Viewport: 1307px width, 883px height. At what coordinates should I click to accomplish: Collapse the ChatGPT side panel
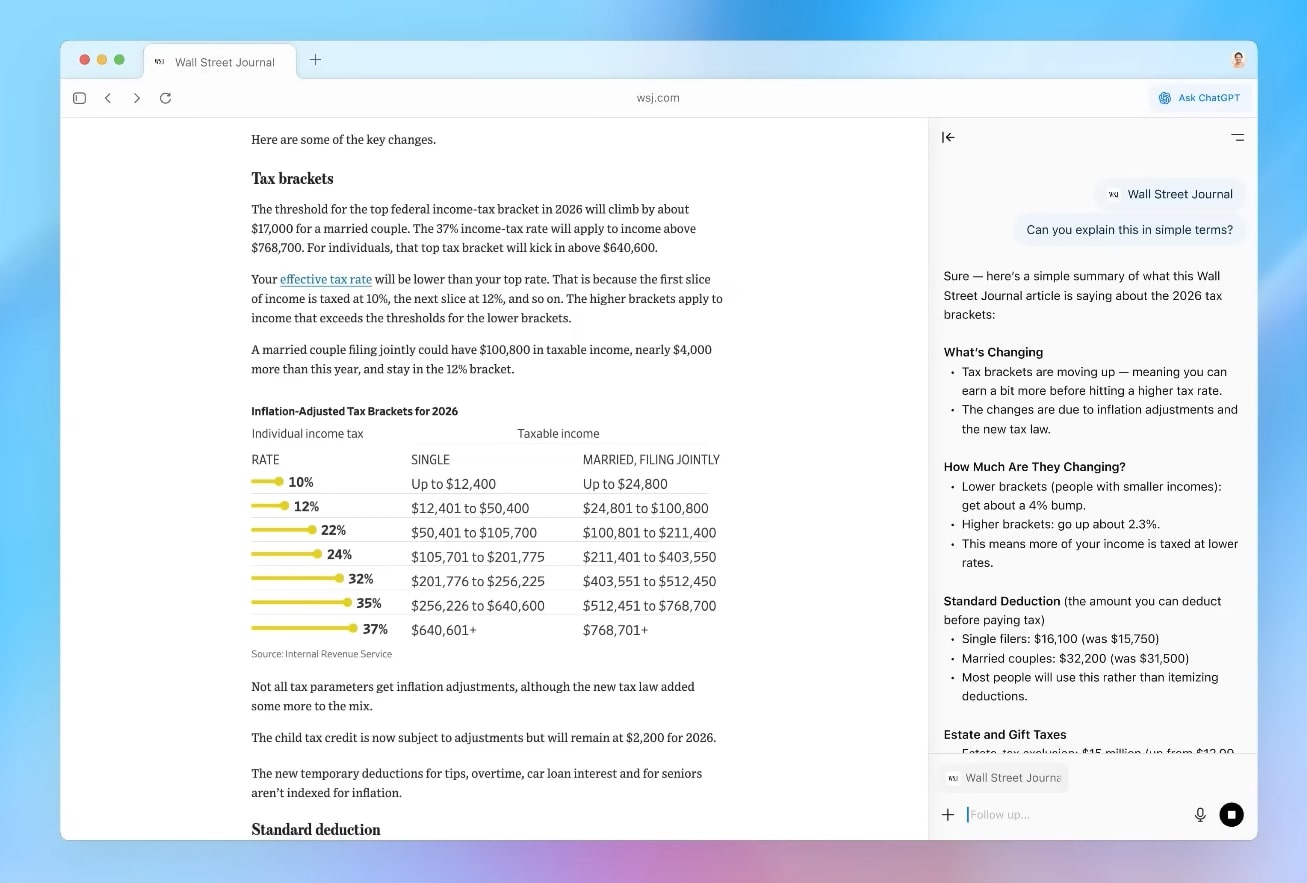point(948,138)
